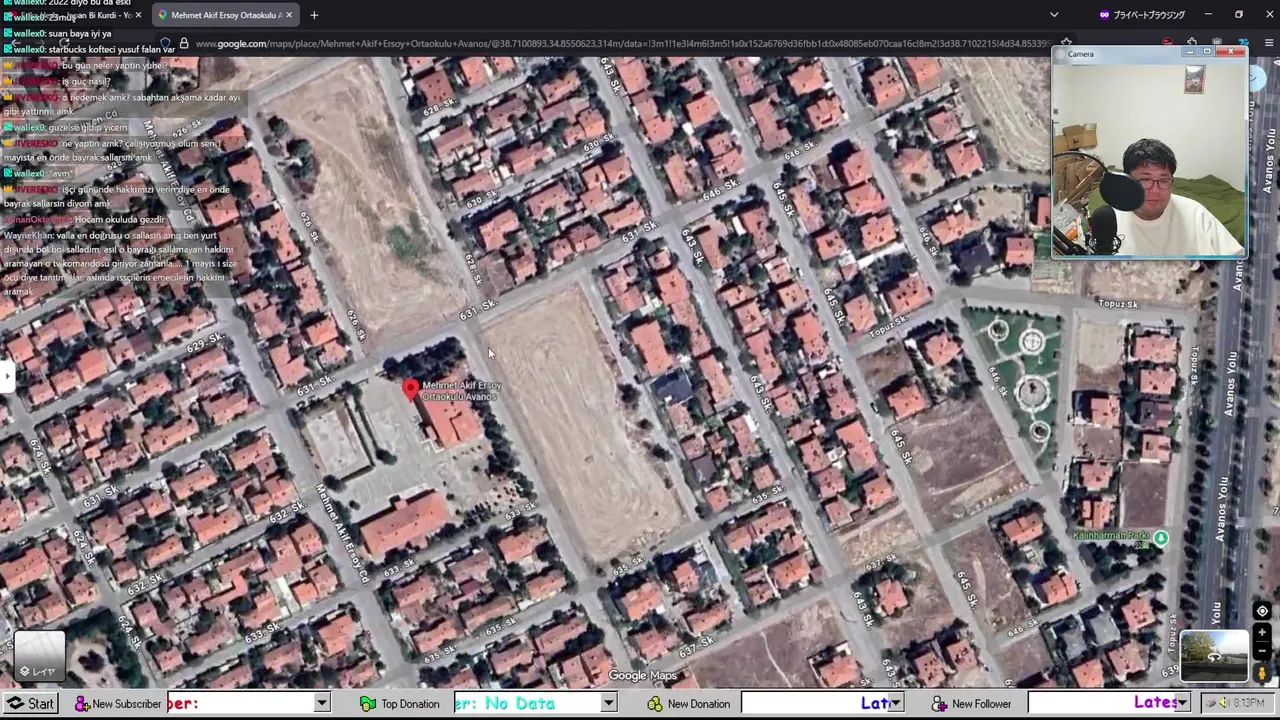Click the red Mehmet Akif Ersoy Ortaokulu map pin

pyautogui.click(x=410, y=390)
